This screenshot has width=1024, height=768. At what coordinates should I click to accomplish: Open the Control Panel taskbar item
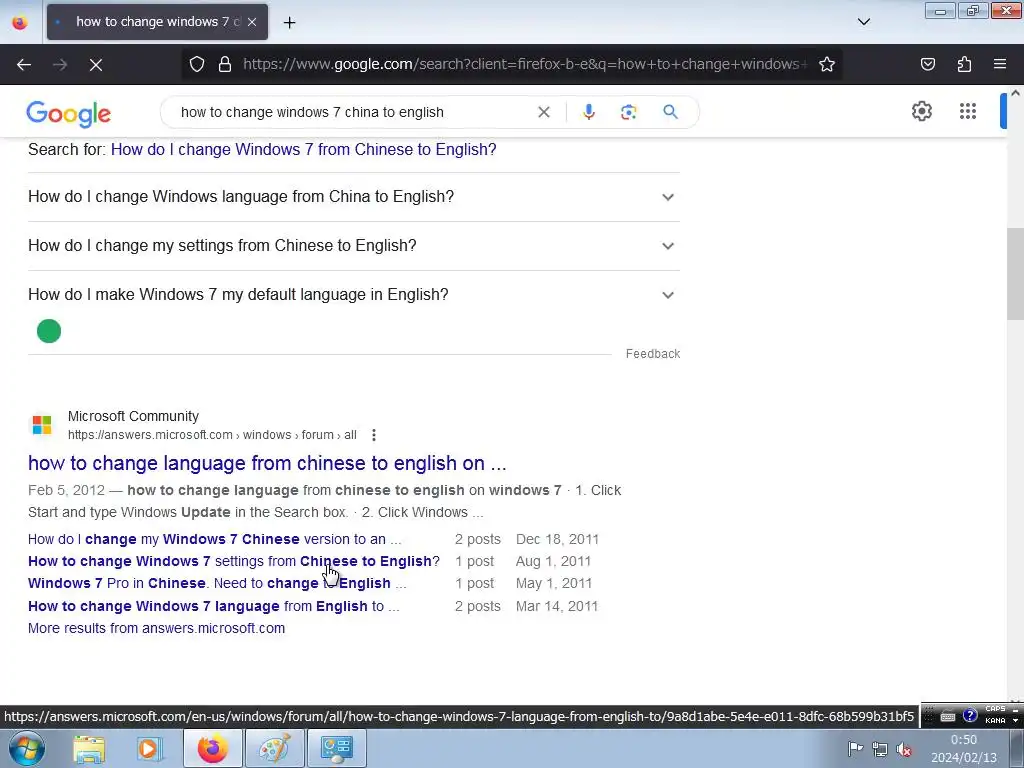tap(336, 748)
